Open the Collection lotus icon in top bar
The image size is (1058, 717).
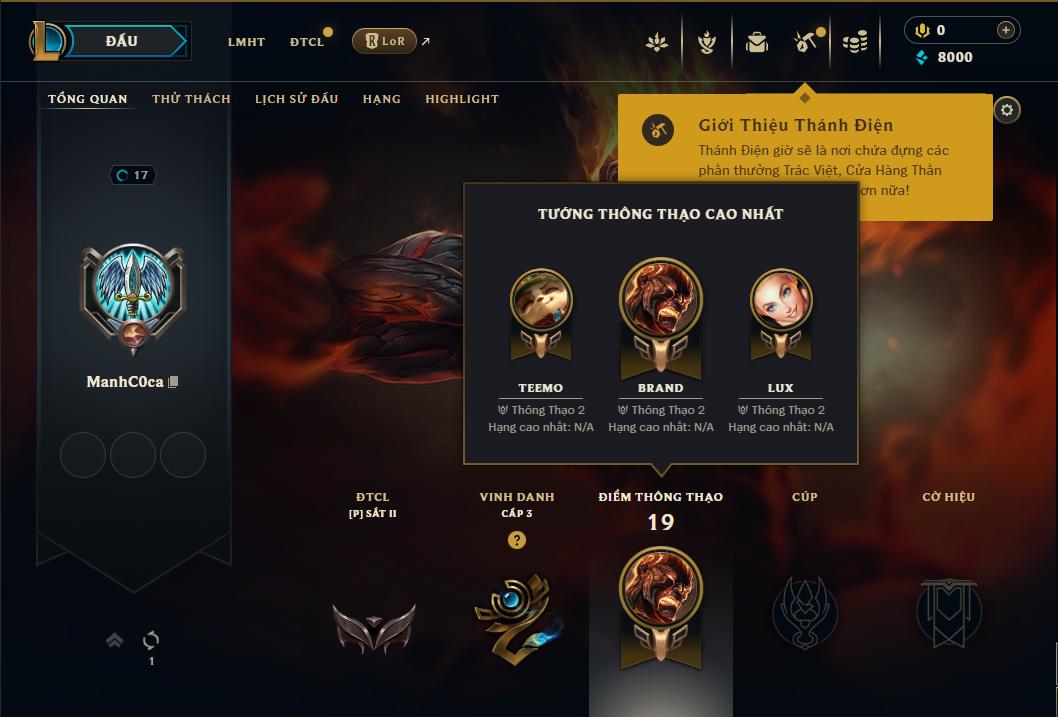(x=657, y=42)
